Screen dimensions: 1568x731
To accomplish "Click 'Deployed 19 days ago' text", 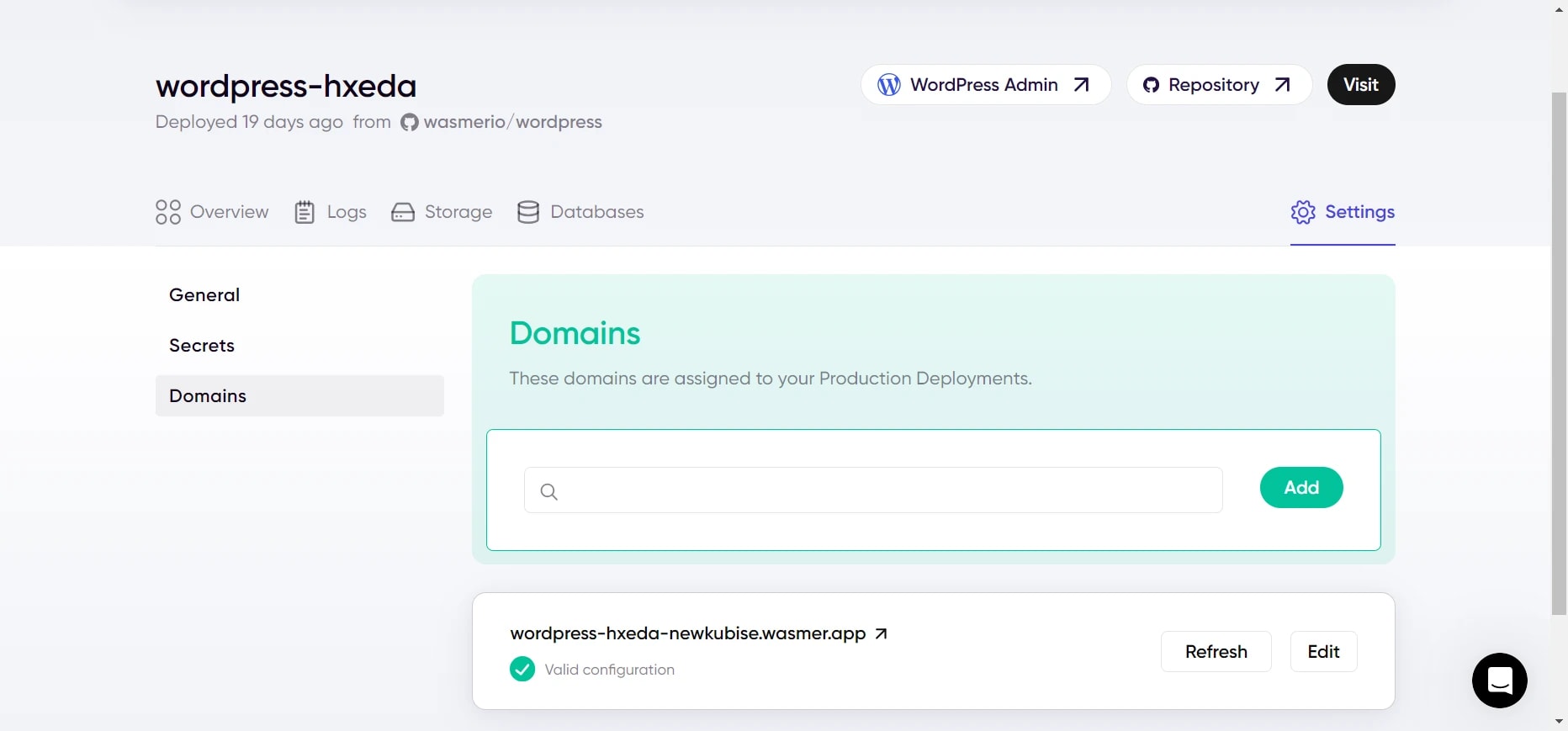I will (x=249, y=122).
